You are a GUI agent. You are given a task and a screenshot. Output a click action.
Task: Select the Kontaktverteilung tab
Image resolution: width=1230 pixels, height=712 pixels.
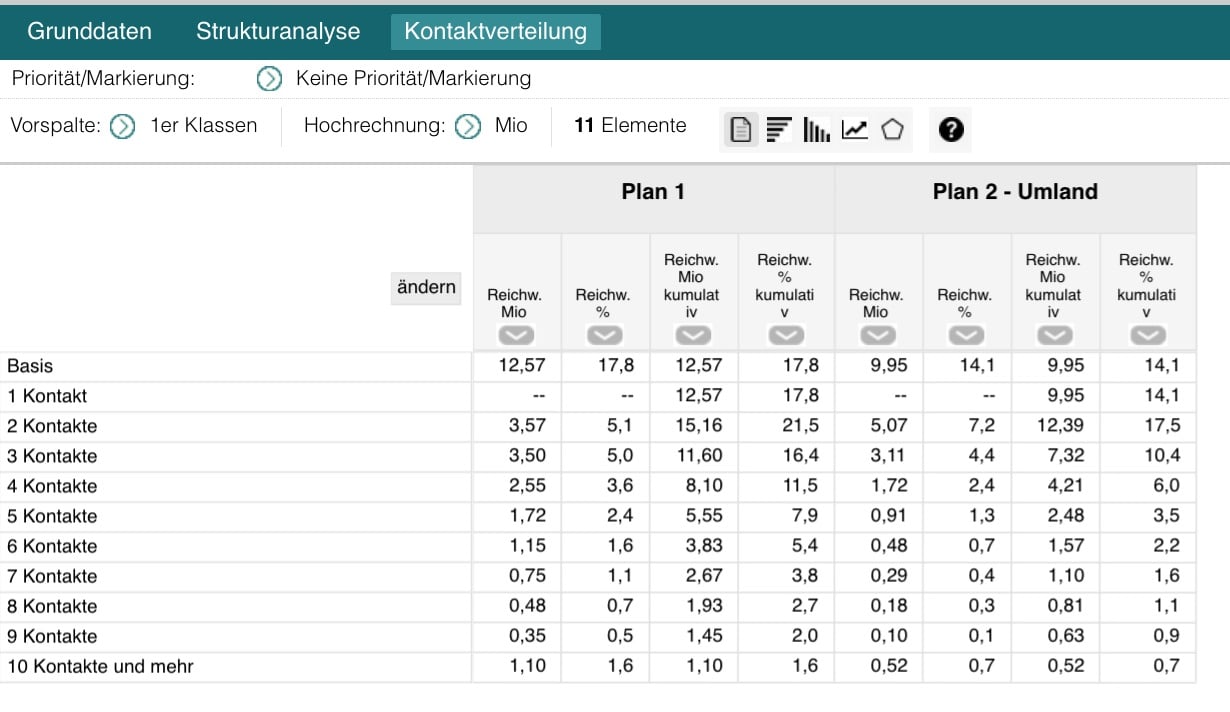click(495, 31)
